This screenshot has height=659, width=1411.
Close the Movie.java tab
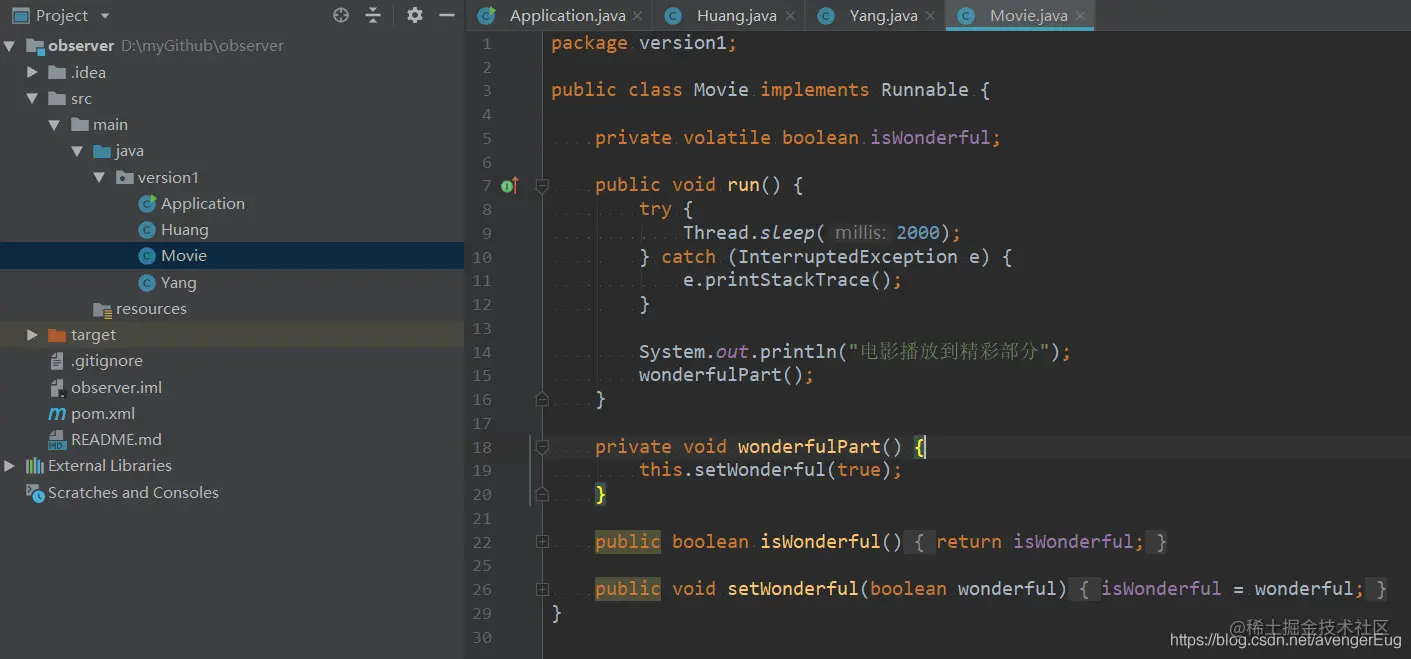[1079, 16]
